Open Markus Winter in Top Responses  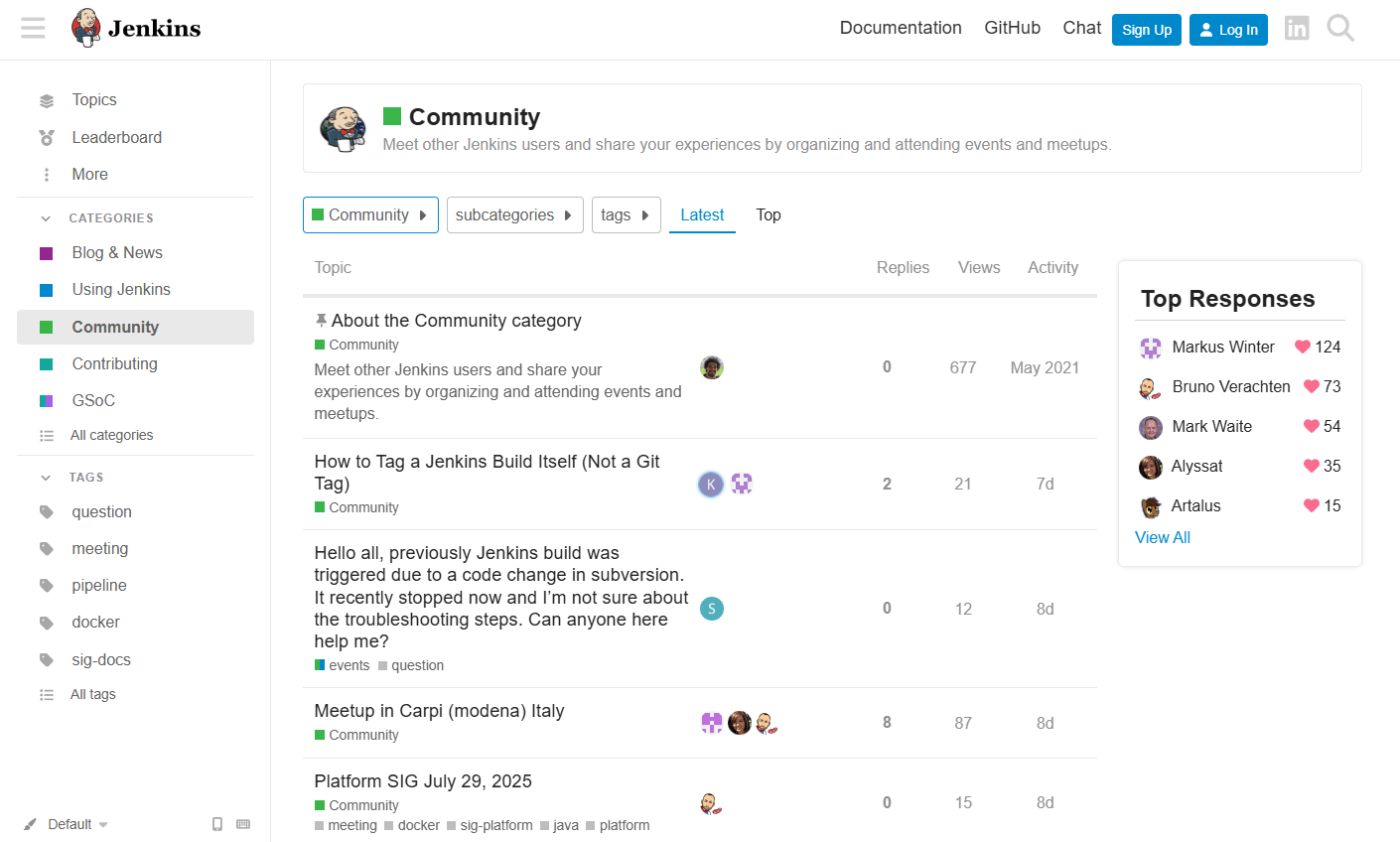1223,348
